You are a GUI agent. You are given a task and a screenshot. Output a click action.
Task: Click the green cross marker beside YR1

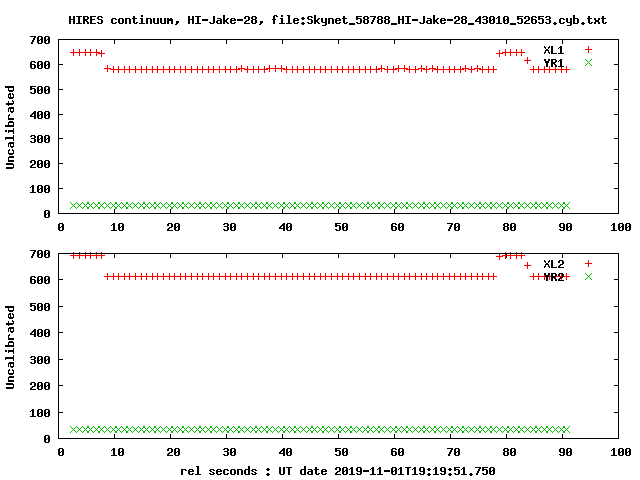tap(588, 62)
